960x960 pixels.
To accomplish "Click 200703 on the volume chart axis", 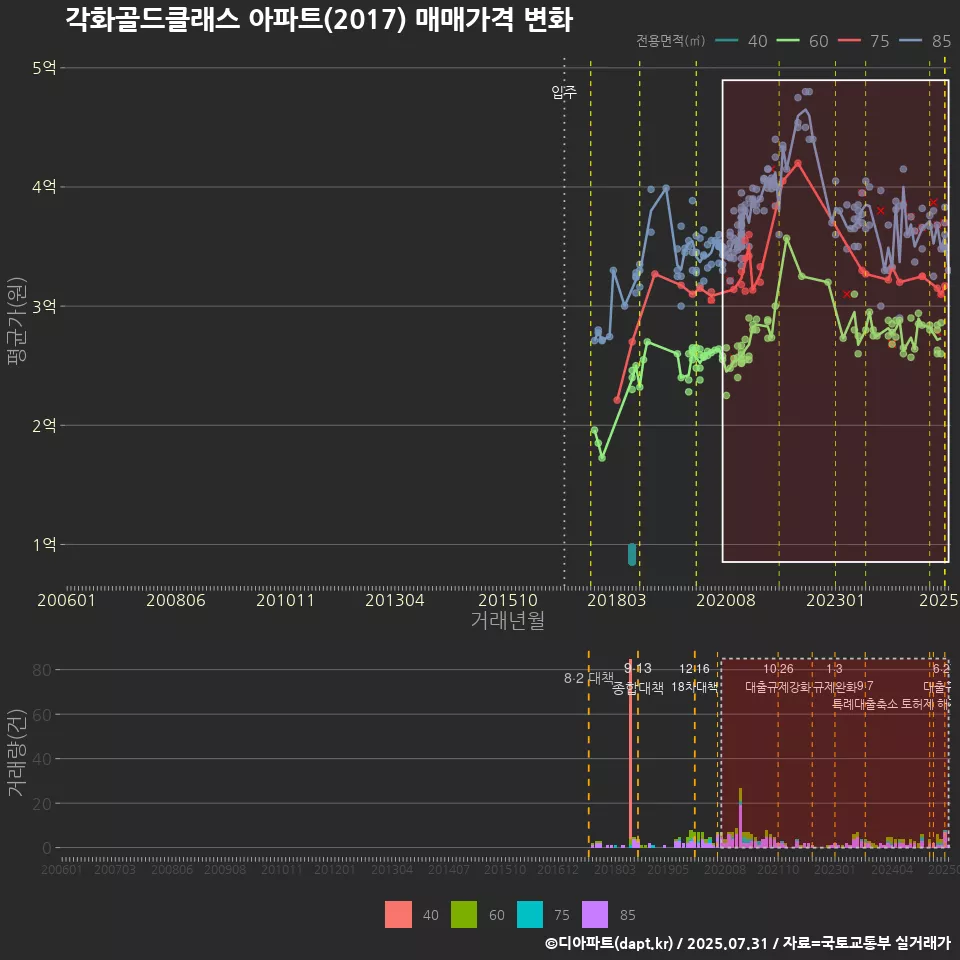I will (114, 869).
